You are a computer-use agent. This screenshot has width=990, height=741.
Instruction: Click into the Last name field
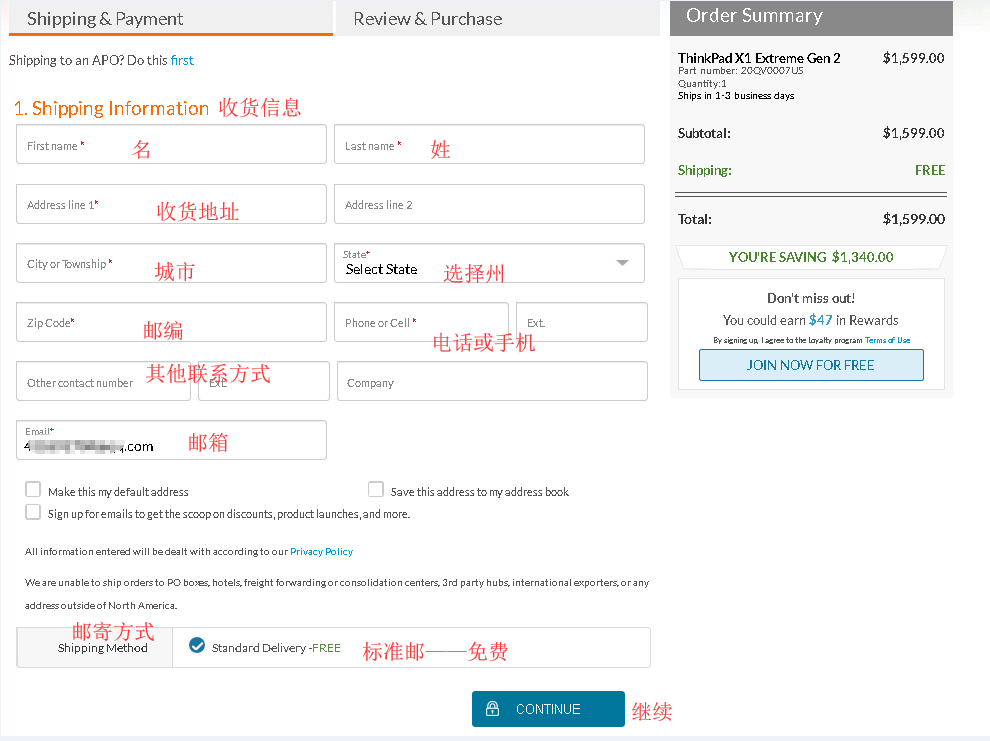pyautogui.click(x=488, y=145)
